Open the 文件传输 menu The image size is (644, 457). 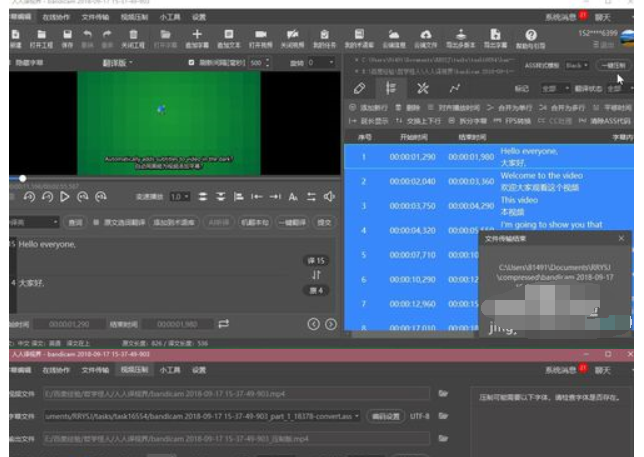tap(96, 17)
